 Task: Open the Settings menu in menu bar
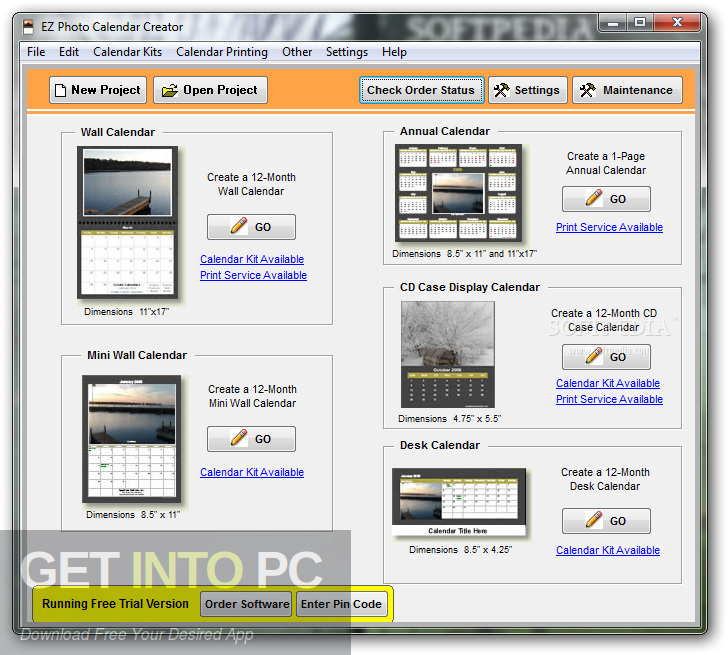[347, 52]
